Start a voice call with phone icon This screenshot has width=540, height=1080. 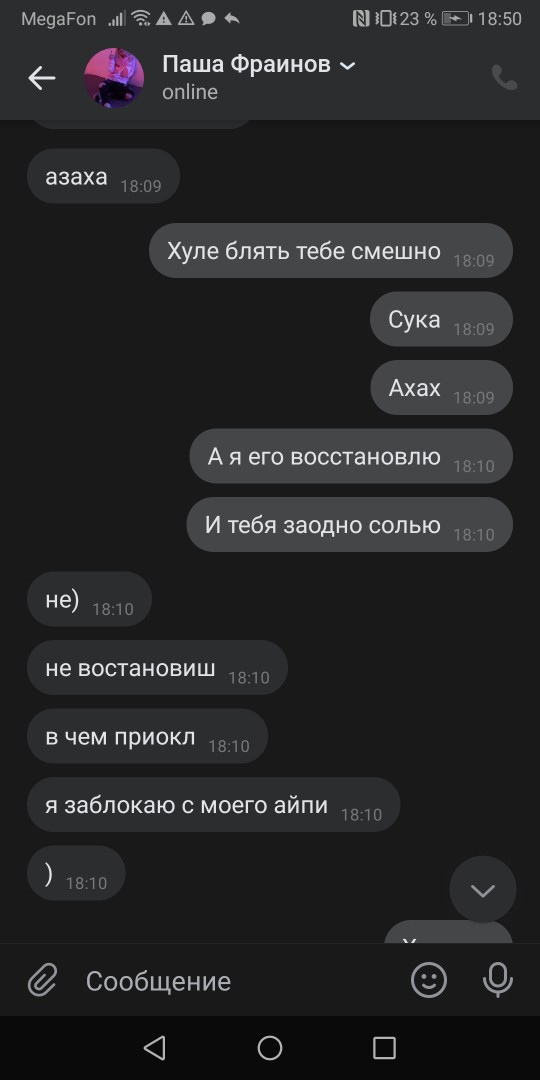pyautogui.click(x=504, y=78)
